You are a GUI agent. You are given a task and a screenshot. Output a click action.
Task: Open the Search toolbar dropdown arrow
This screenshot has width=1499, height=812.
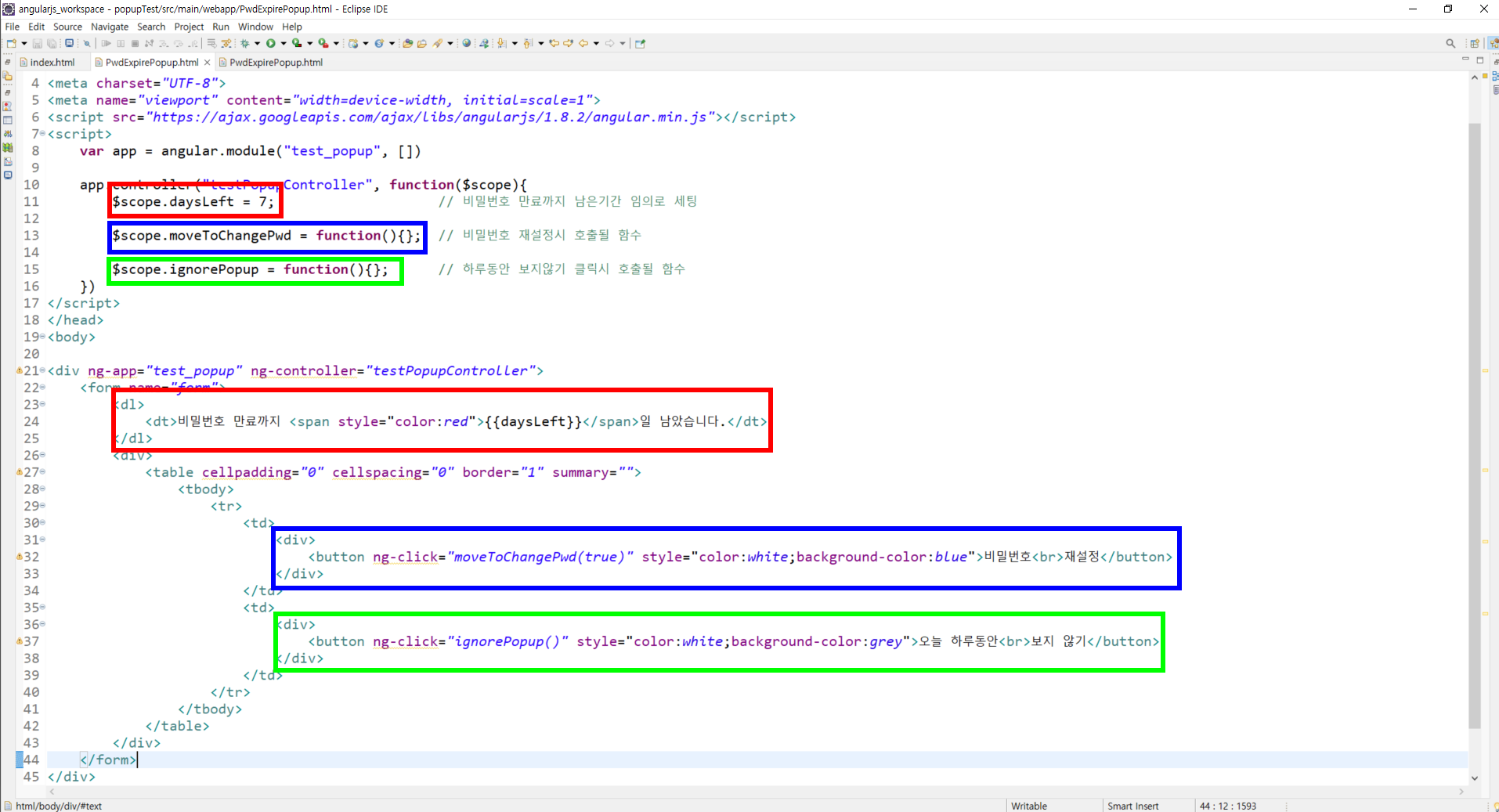450,43
